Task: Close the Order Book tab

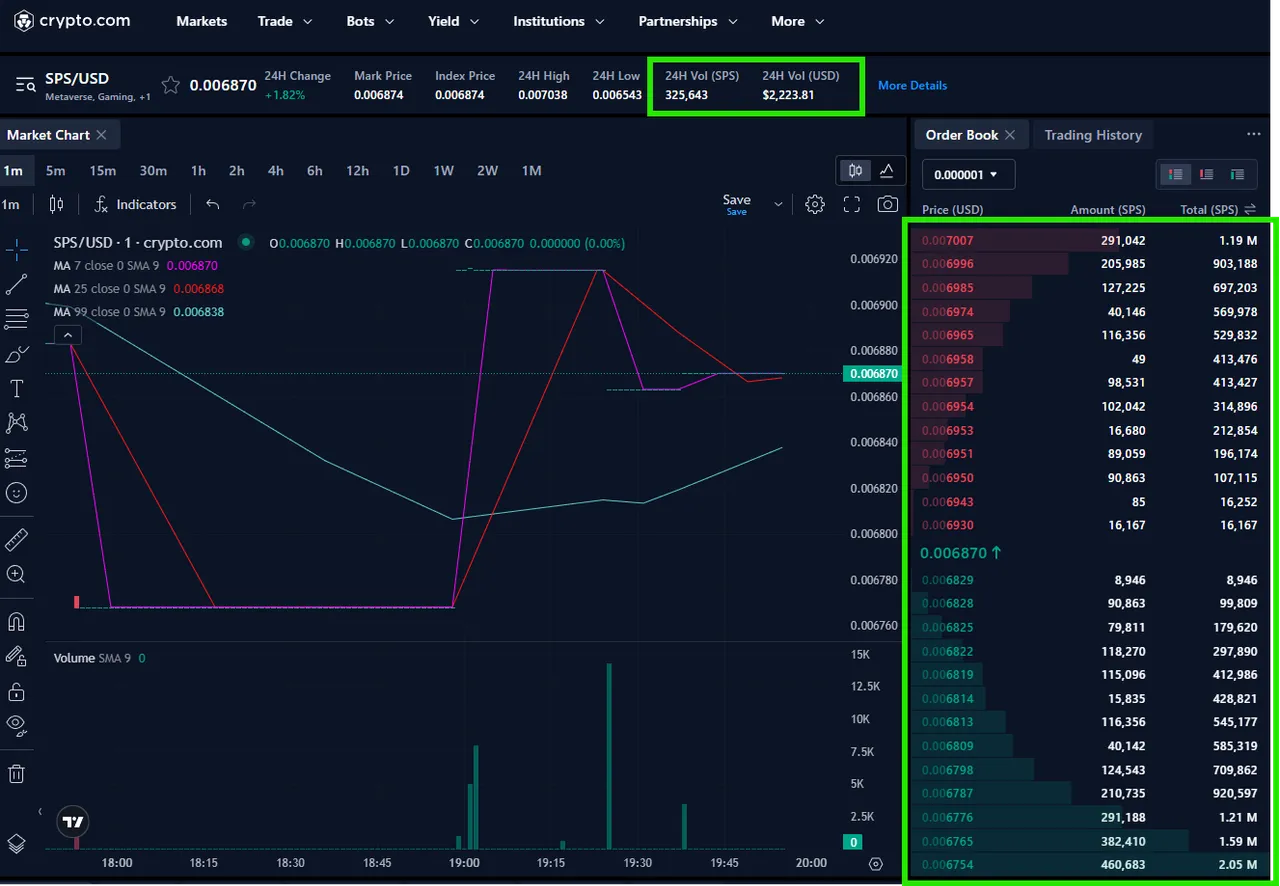Action: coord(1010,135)
